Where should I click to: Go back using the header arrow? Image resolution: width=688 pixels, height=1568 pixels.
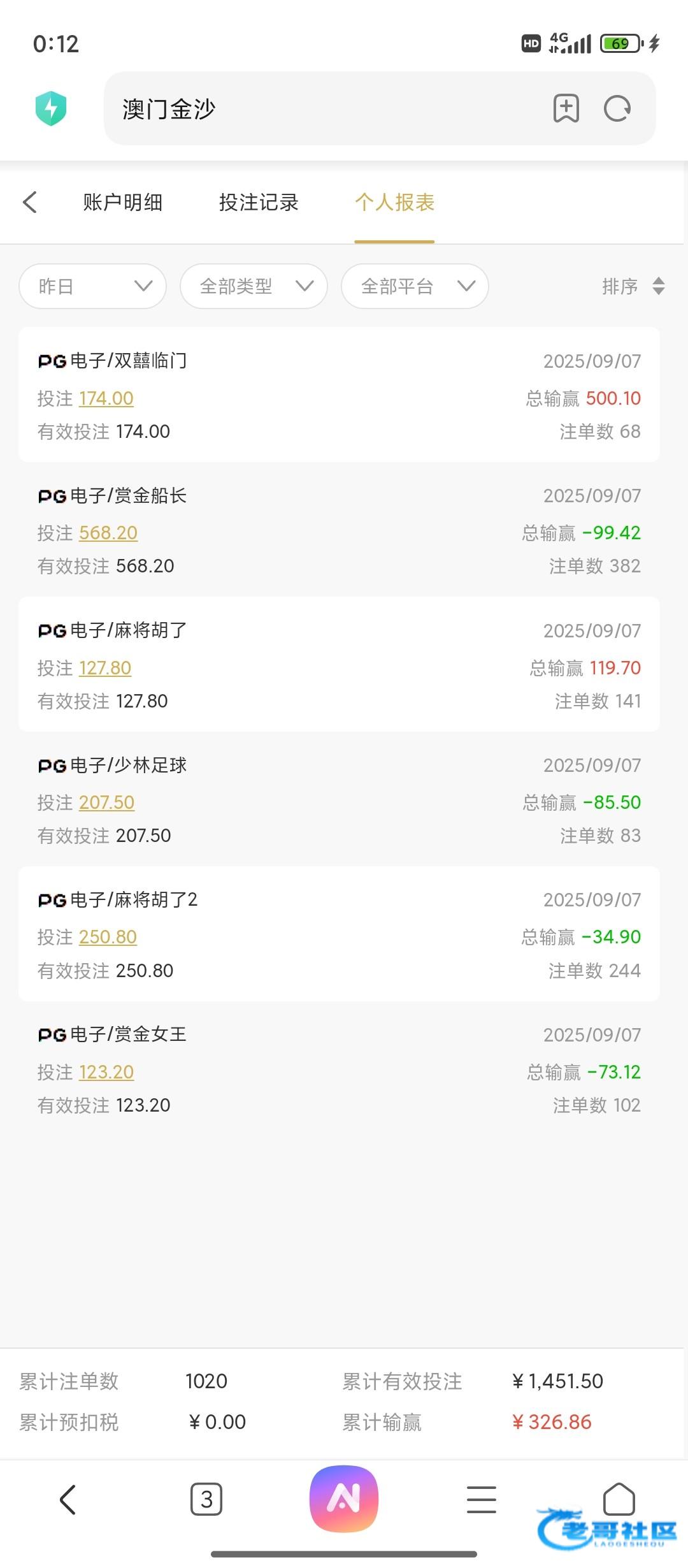(30, 202)
